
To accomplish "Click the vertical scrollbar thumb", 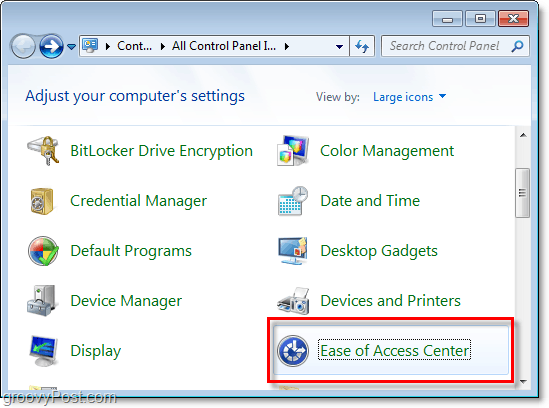I will click(x=522, y=193).
